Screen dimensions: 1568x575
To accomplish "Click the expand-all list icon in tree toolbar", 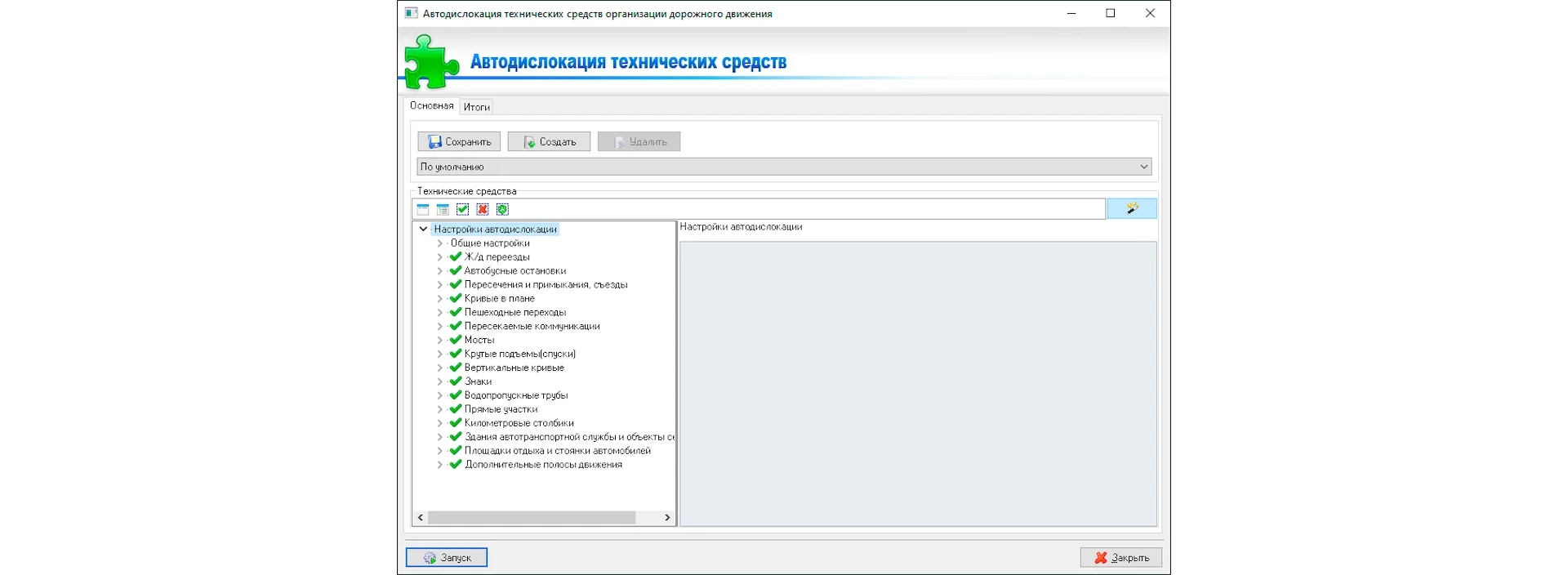I will pyautogui.click(x=443, y=210).
